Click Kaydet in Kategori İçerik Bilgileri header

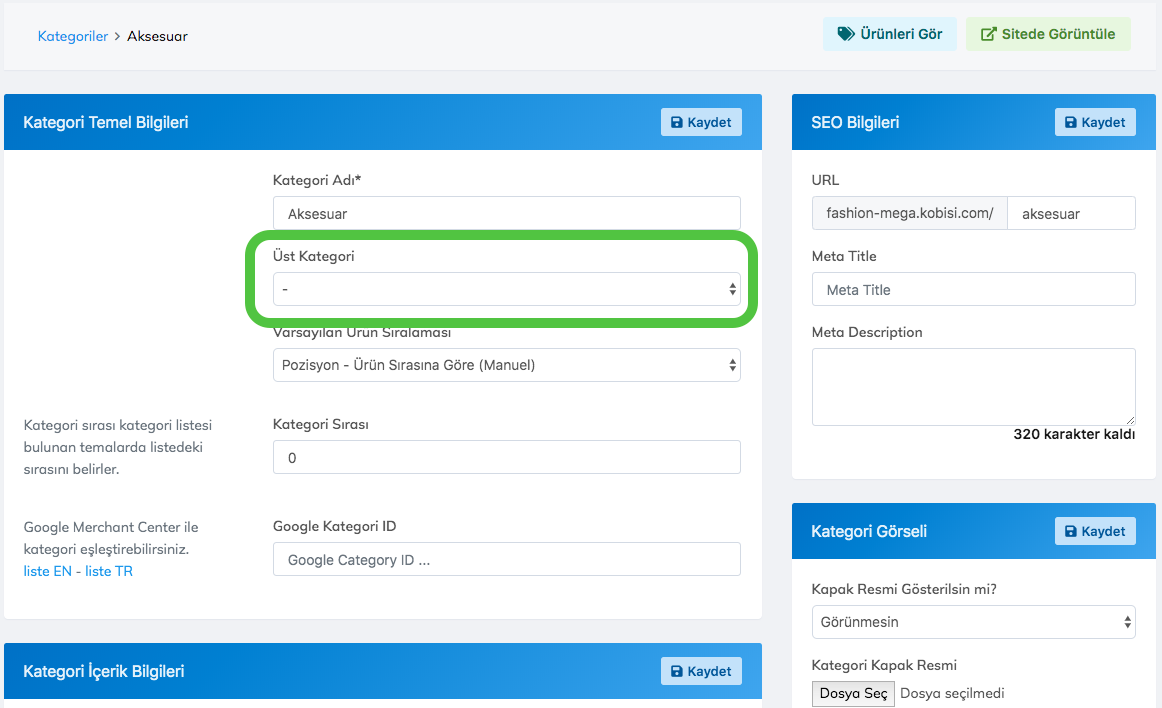pos(701,671)
